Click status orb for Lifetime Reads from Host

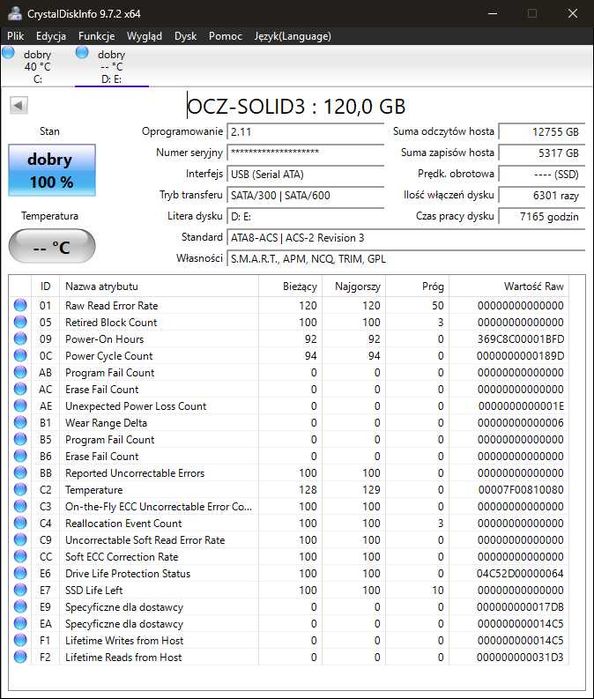click(20, 657)
